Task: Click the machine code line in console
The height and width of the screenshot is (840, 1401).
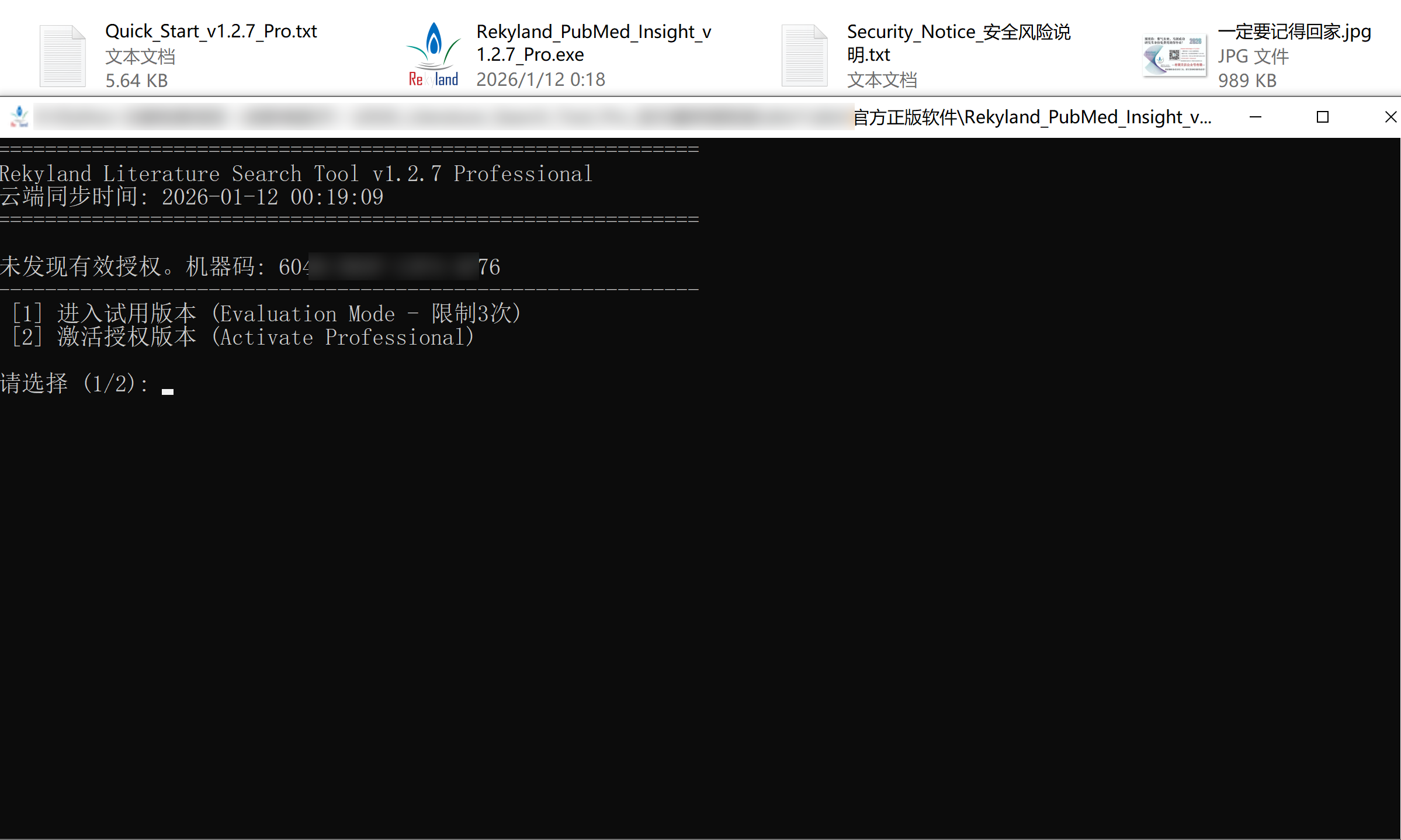Action: 250,267
